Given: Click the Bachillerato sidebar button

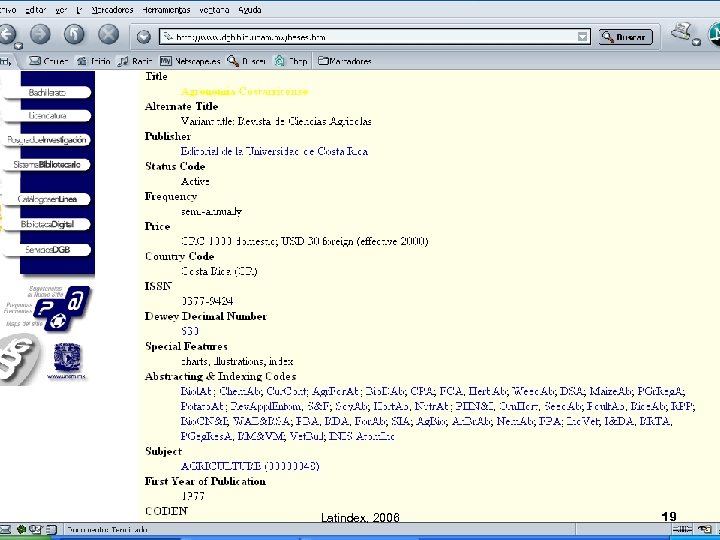Looking at the screenshot, I should click(x=47, y=92).
